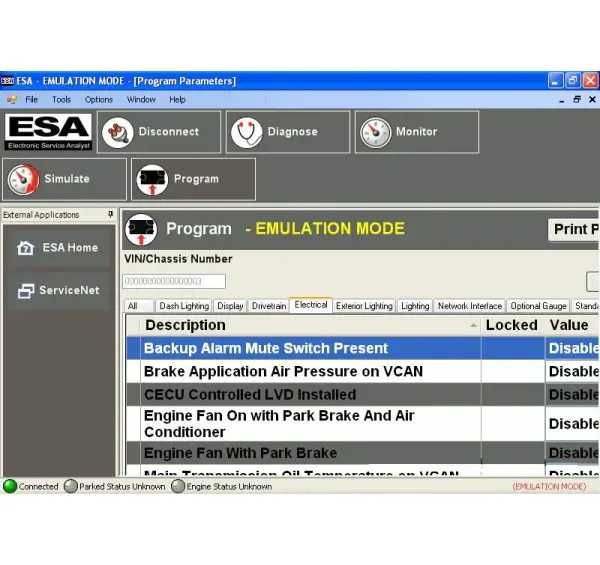The width and height of the screenshot is (600, 565).
Task: Open the Tools menu
Action: click(61, 99)
